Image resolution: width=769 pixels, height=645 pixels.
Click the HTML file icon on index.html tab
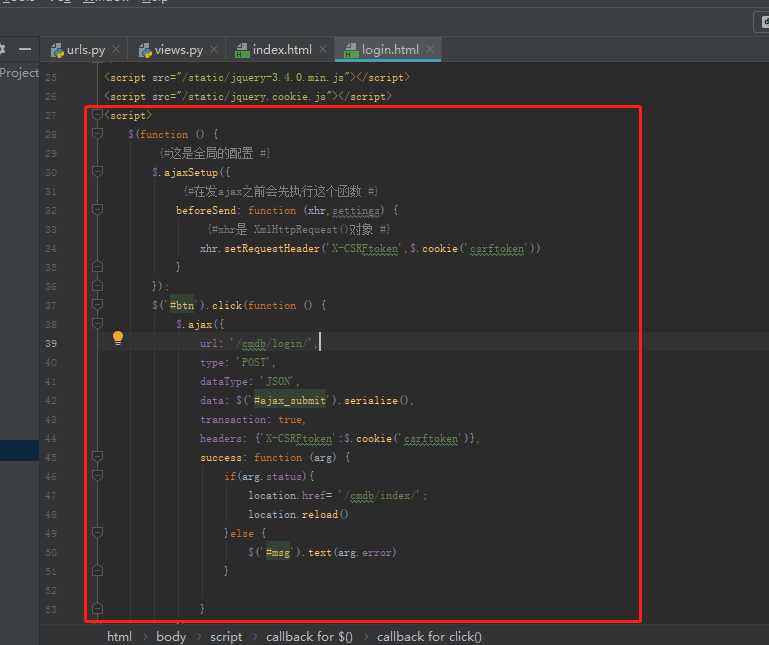(x=242, y=50)
